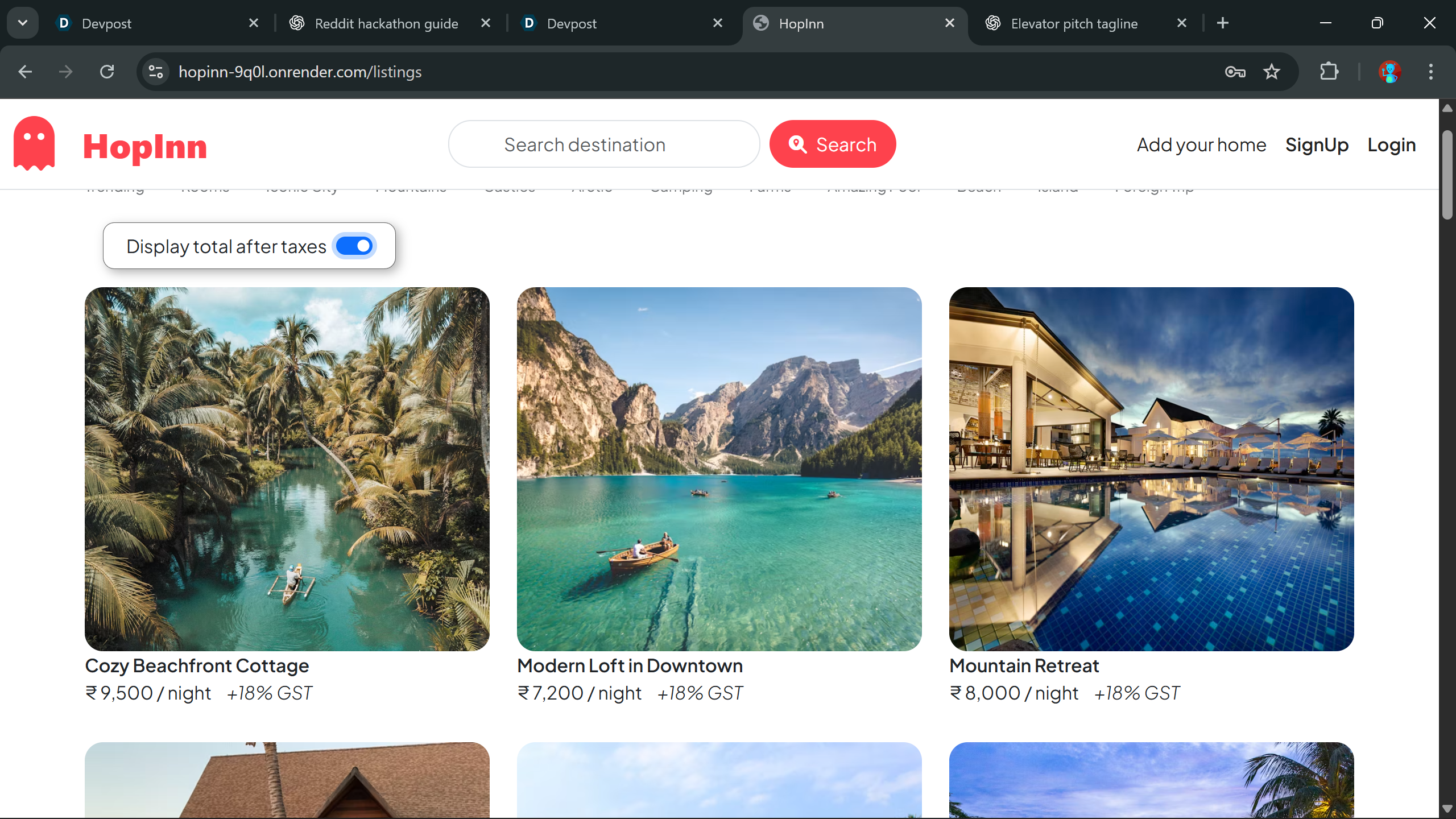Open the password manager key icon
Screen dimensions: 1456x819
(x=1235, y=72)
